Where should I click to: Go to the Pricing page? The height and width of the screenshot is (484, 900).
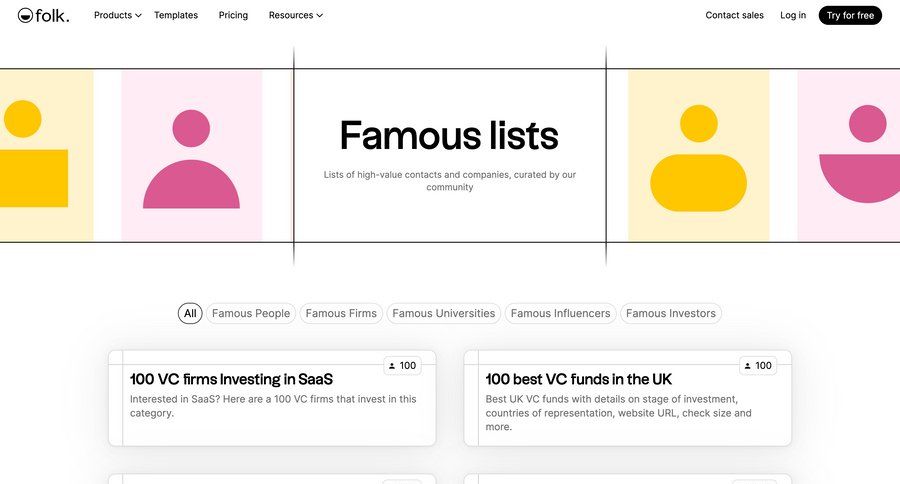(233, 15)
